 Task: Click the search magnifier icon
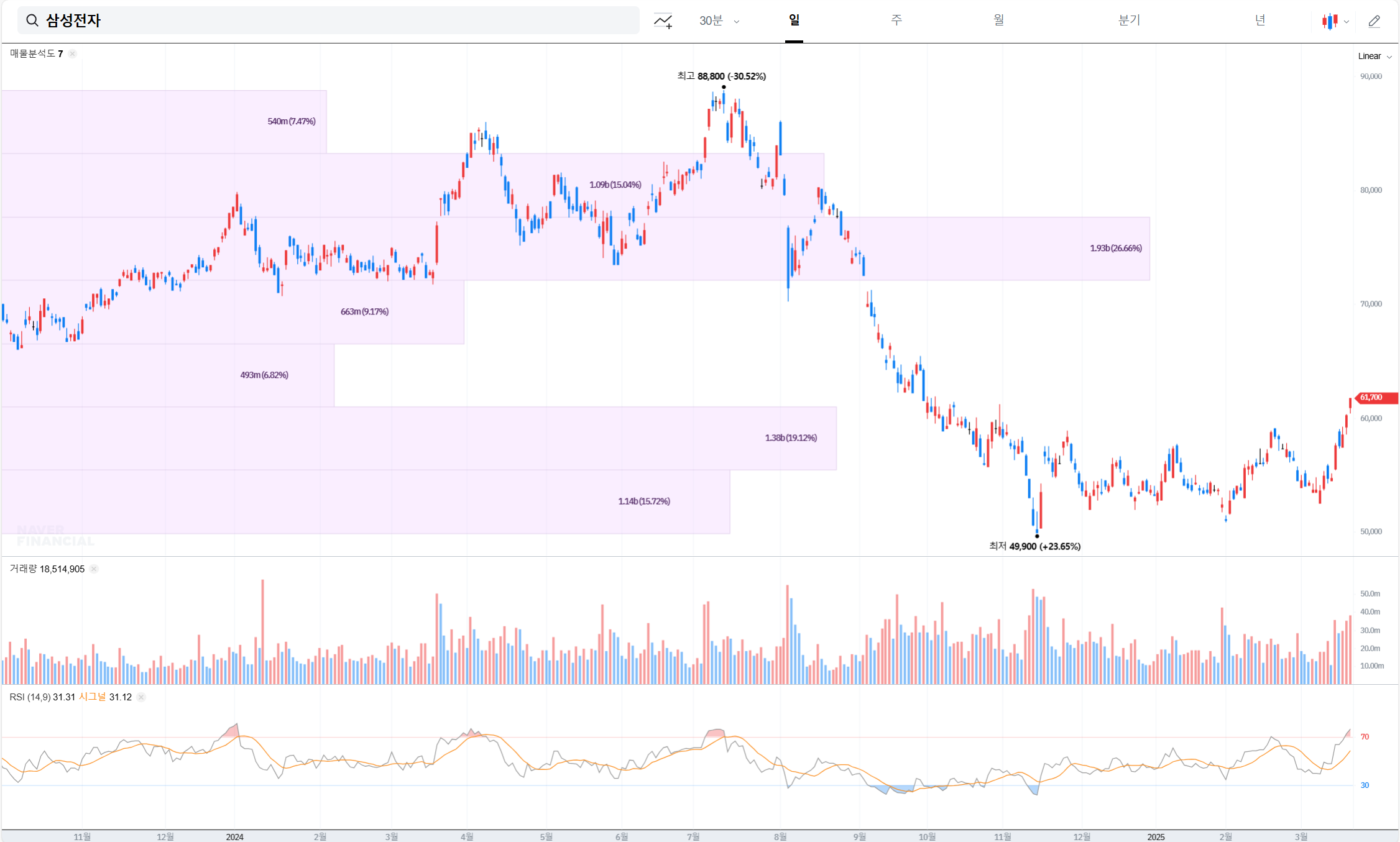pos(32,21)
